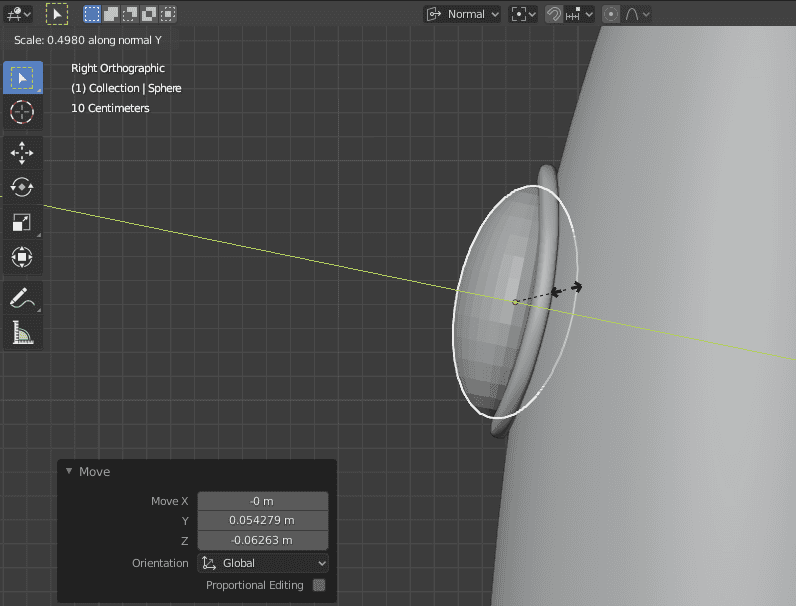Click the Right Orthographic view label
The width and height of the screenshot is (796, 606).
pyautogui.click(x=118, y=68)
